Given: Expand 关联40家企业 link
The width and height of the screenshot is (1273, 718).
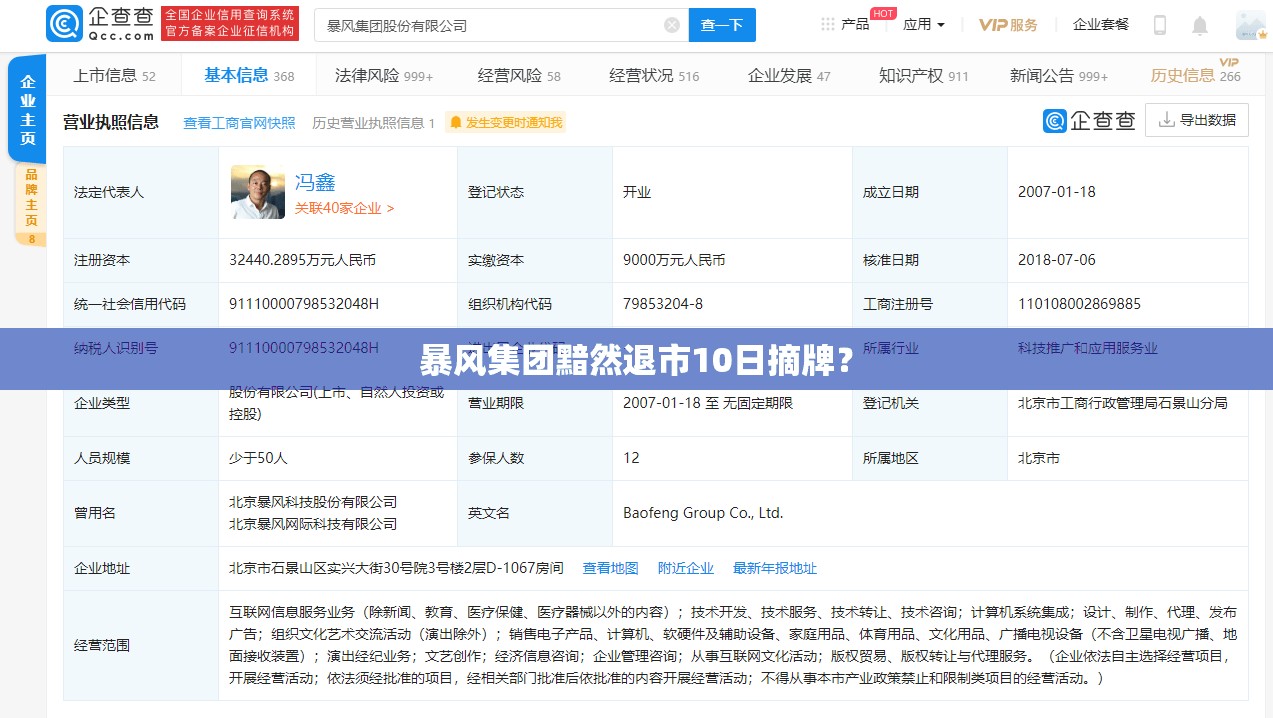Looking at the screenshot, I should coord(344,208).
